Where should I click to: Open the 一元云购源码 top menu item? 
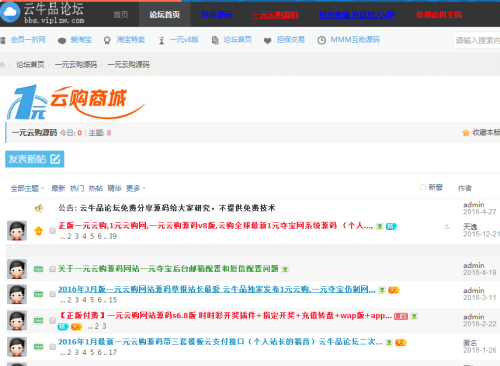coord(275,15)
